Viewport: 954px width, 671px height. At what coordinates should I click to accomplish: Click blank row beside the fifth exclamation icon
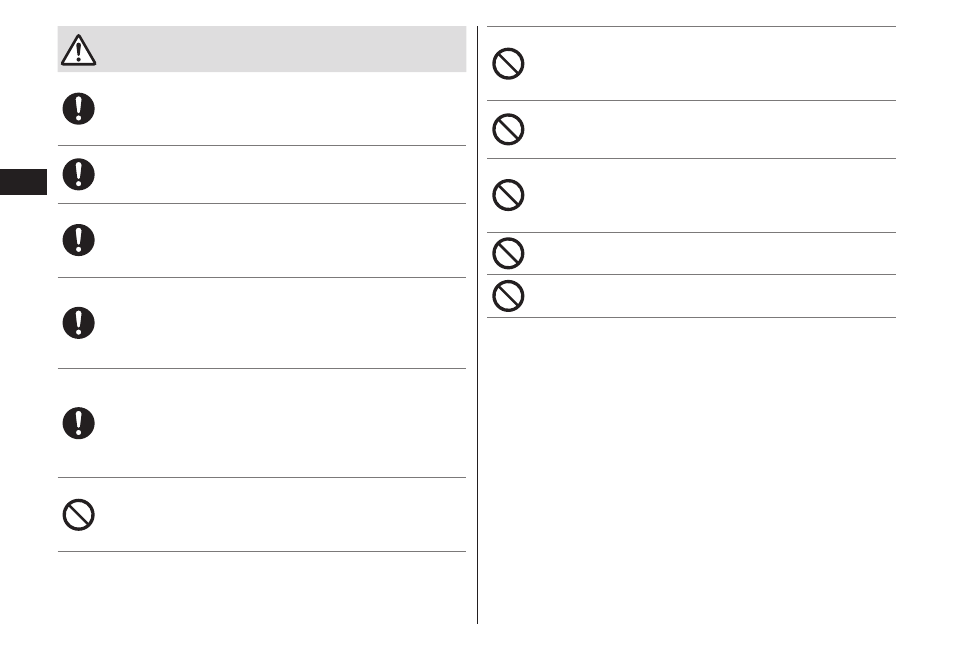262,423
